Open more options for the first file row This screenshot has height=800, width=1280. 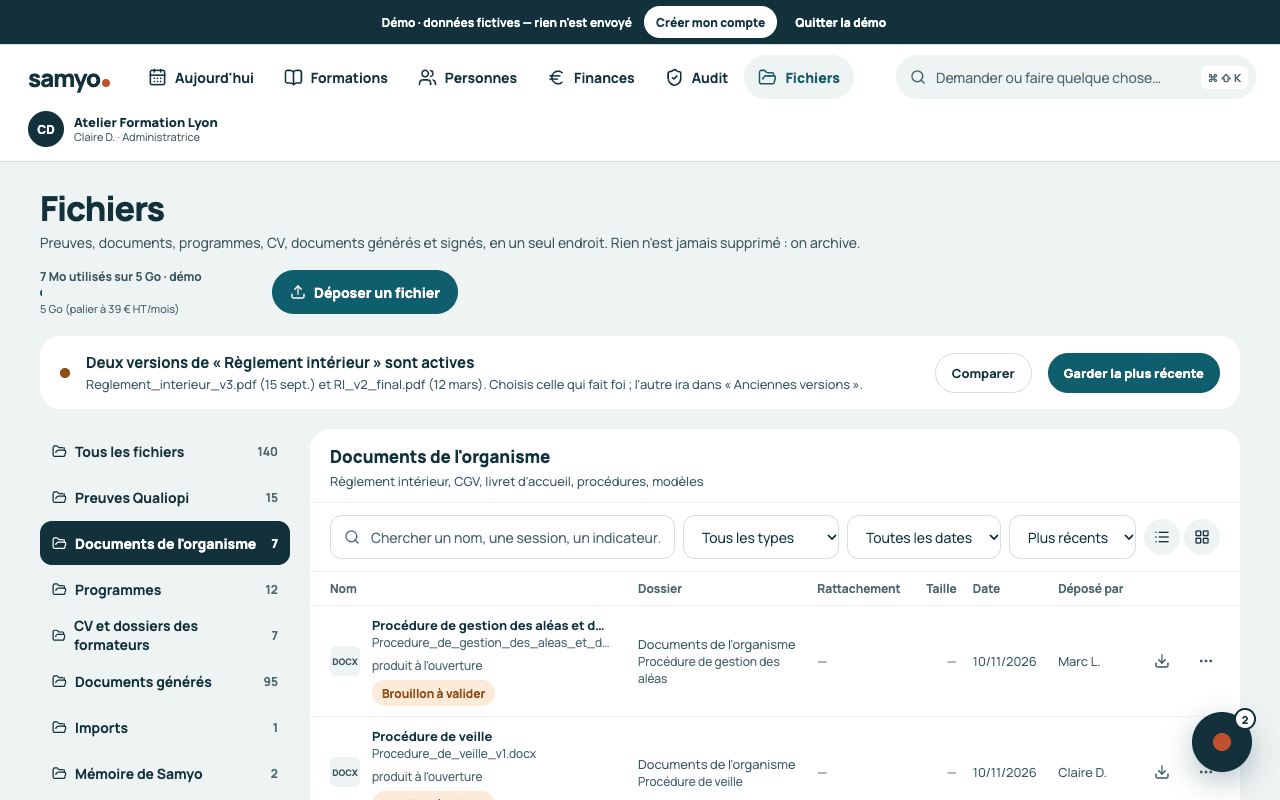coord(1206,661)
